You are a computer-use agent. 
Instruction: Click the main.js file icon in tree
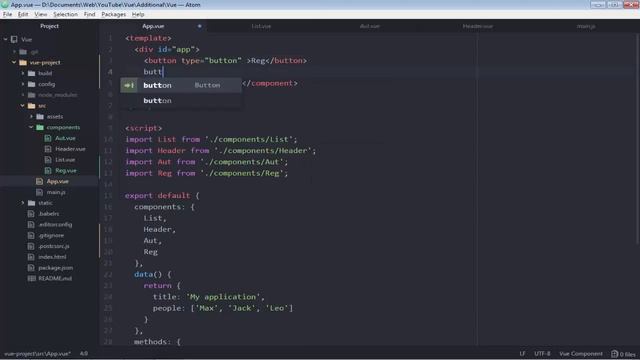(40, 192)
